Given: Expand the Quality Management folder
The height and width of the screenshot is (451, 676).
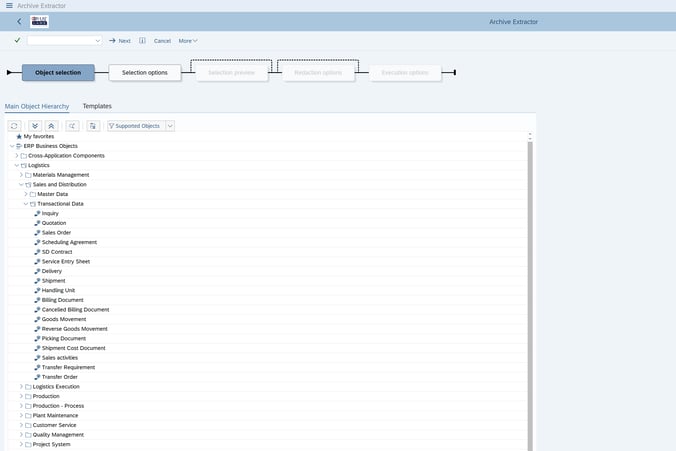Looking at the screenshot, I should tap(21, 435).
